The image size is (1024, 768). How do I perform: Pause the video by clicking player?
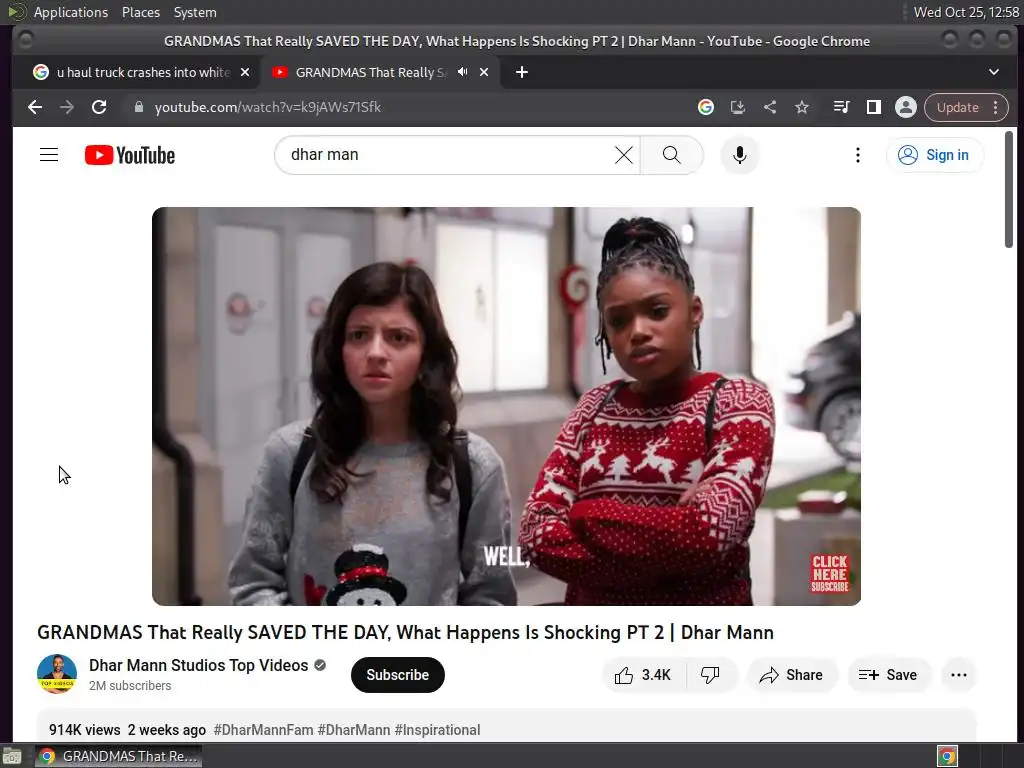506,406
